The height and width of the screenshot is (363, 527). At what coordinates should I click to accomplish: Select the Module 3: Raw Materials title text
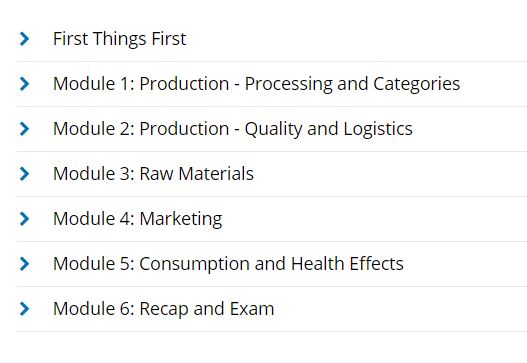pyautogui.click(x=154, y=174)
